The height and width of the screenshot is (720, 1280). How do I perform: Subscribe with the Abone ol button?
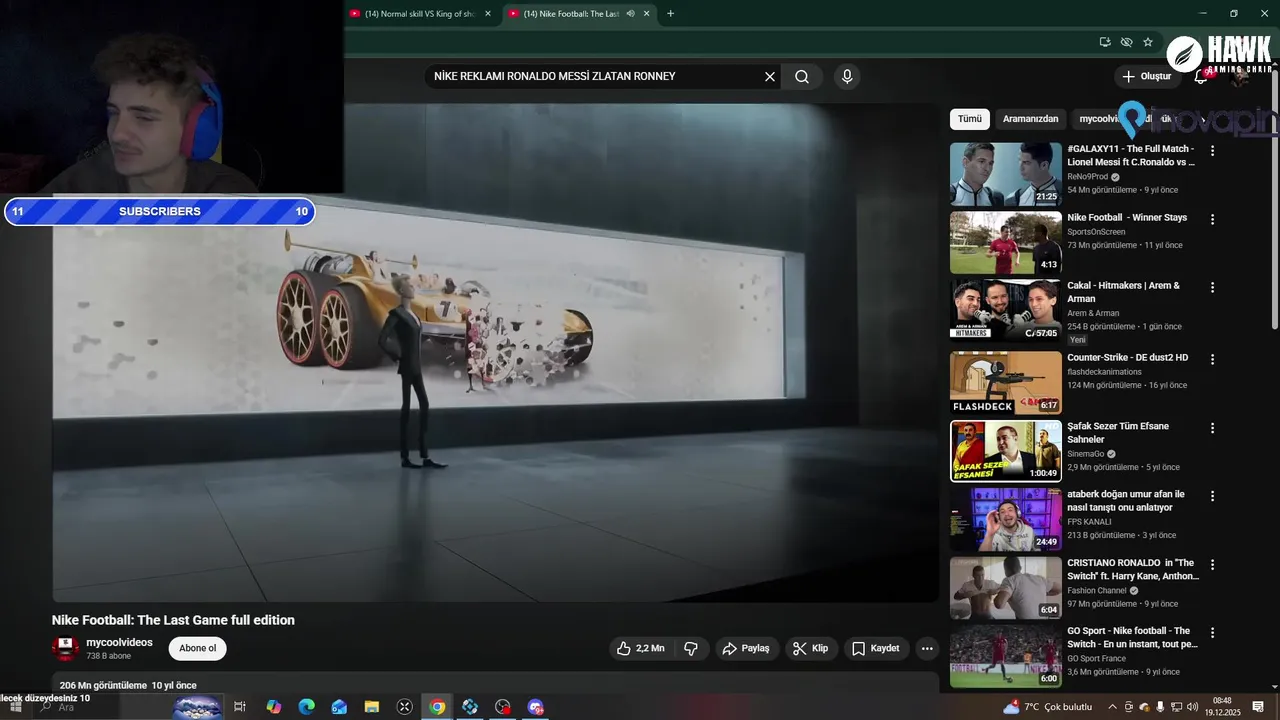197,649
